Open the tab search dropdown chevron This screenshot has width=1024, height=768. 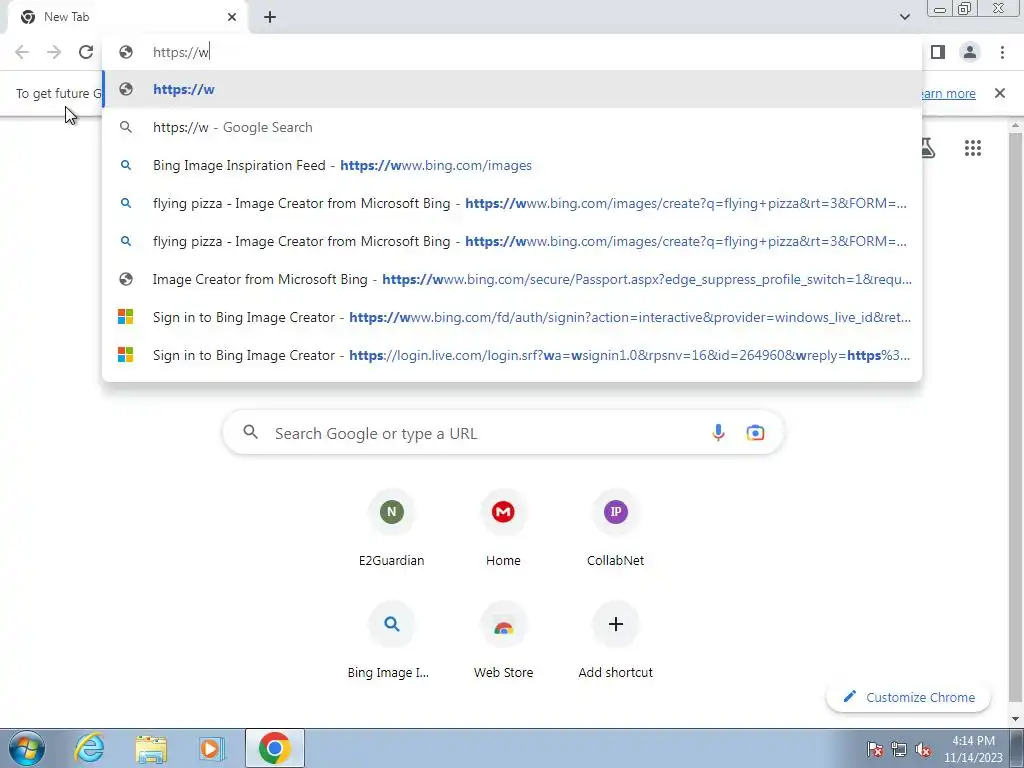click(904, 17)
